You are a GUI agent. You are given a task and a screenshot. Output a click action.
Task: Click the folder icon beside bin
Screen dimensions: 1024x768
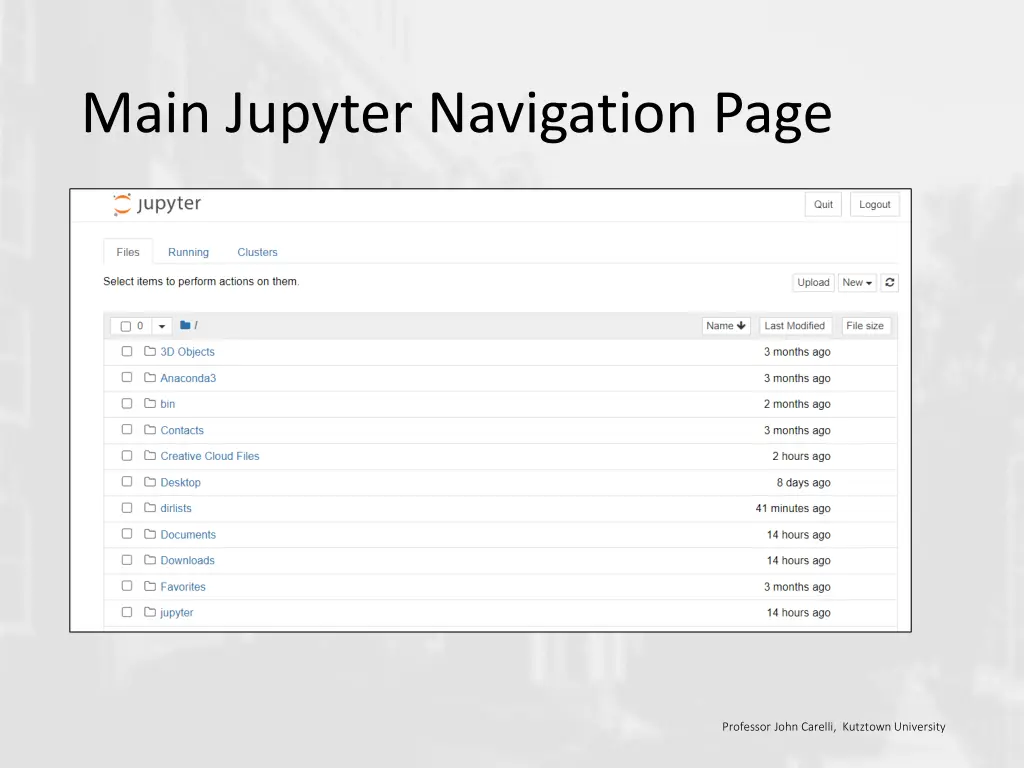coord(150,404)
